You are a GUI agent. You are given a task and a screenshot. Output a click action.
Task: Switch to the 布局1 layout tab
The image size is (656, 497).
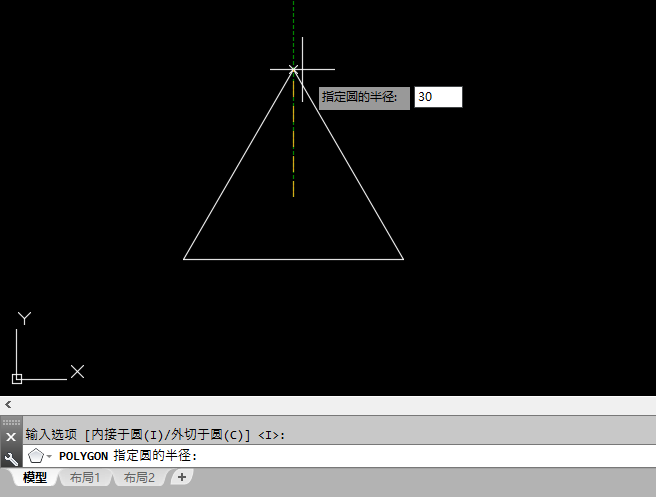(x=85, y=477)
